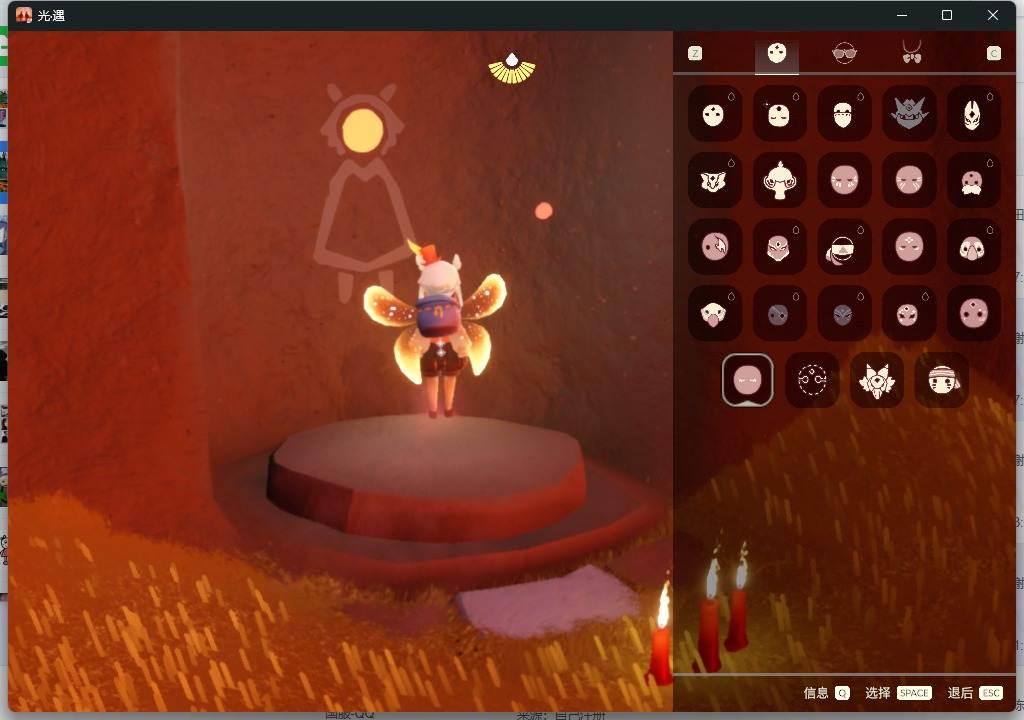Select the gray horned demon mask
Screen dimensions: 1024x720
click(909, 114)
